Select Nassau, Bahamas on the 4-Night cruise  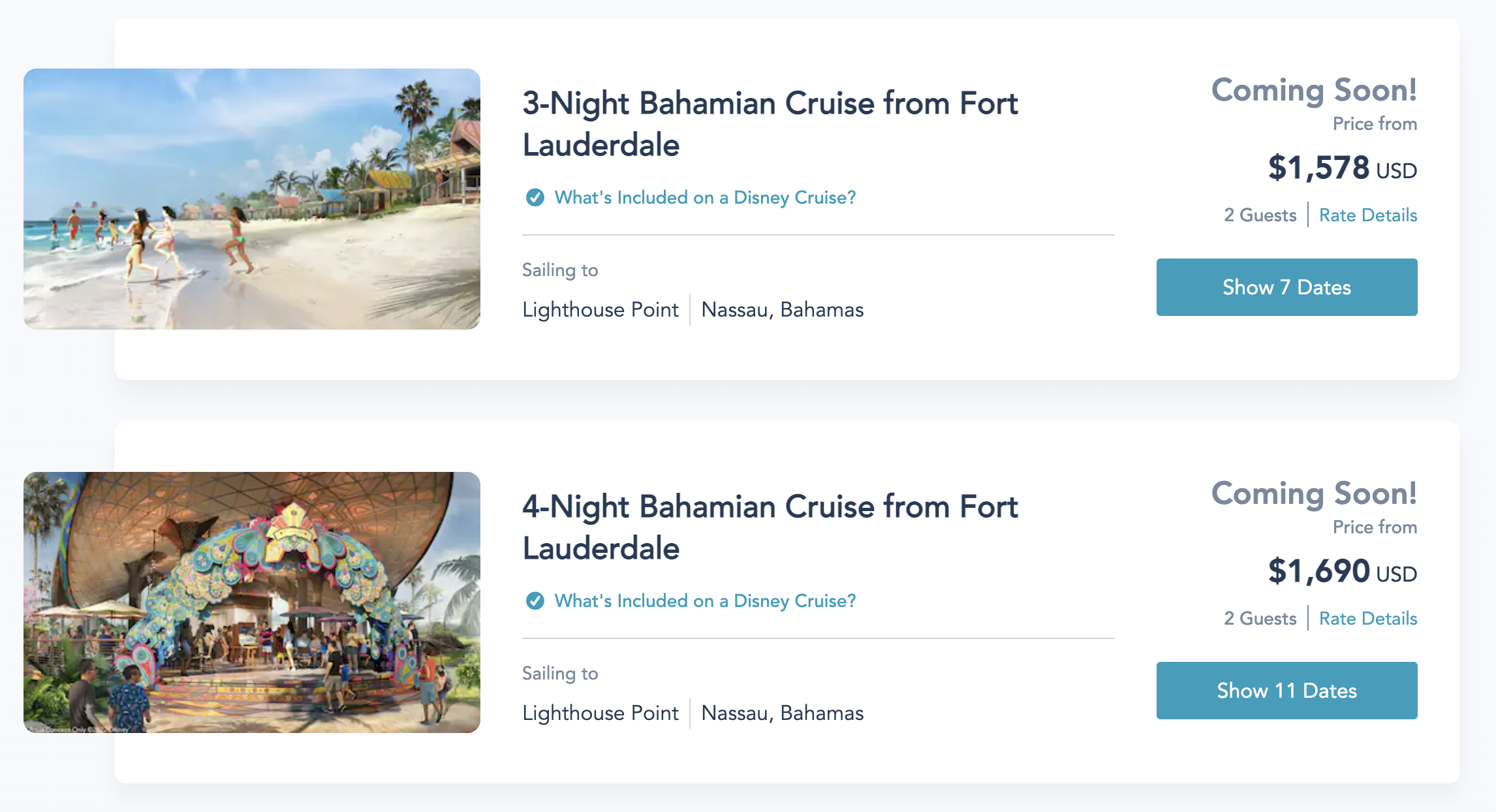pos(782,713)
